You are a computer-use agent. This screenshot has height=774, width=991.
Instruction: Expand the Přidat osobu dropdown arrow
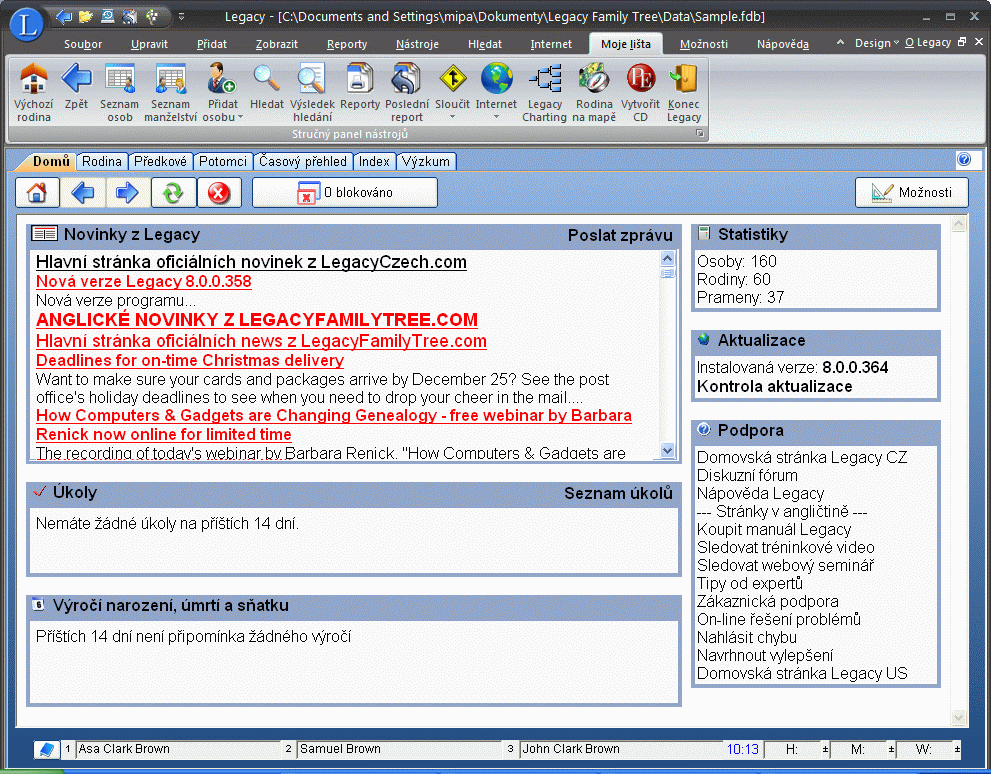point(240,117)
